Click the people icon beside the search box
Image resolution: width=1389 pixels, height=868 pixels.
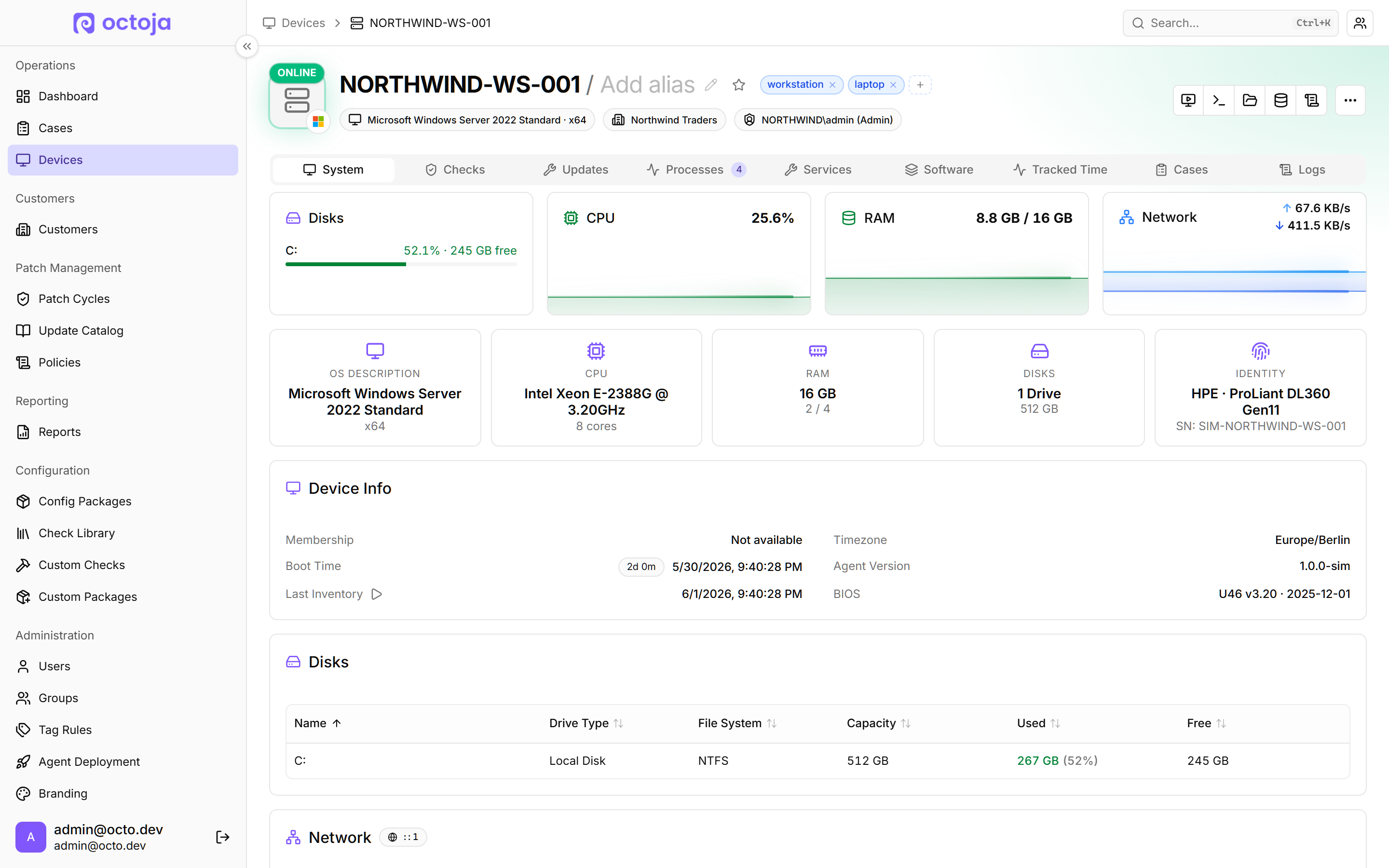[x=1360, y=23]
